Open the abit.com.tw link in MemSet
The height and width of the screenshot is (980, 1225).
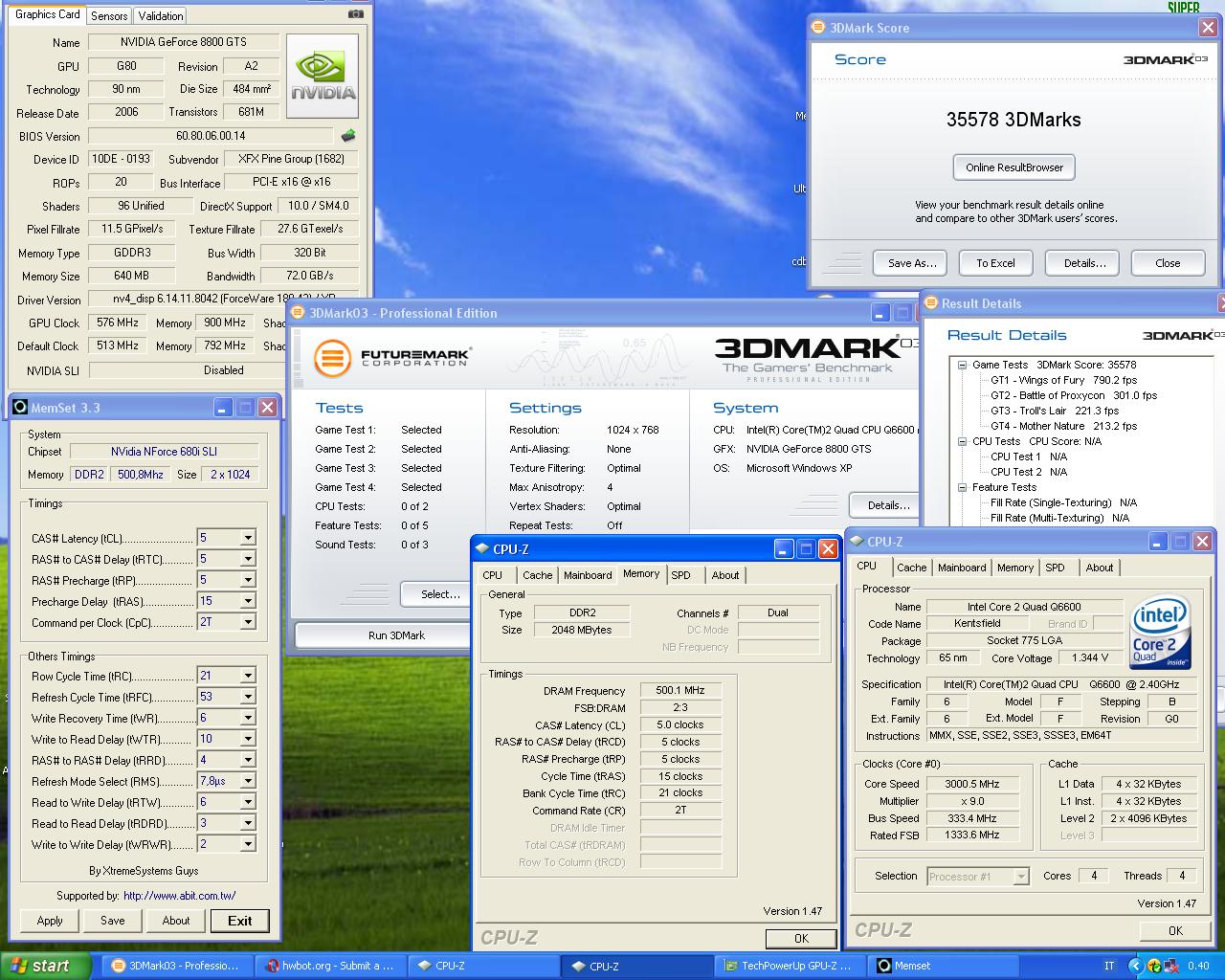[180, 896]
